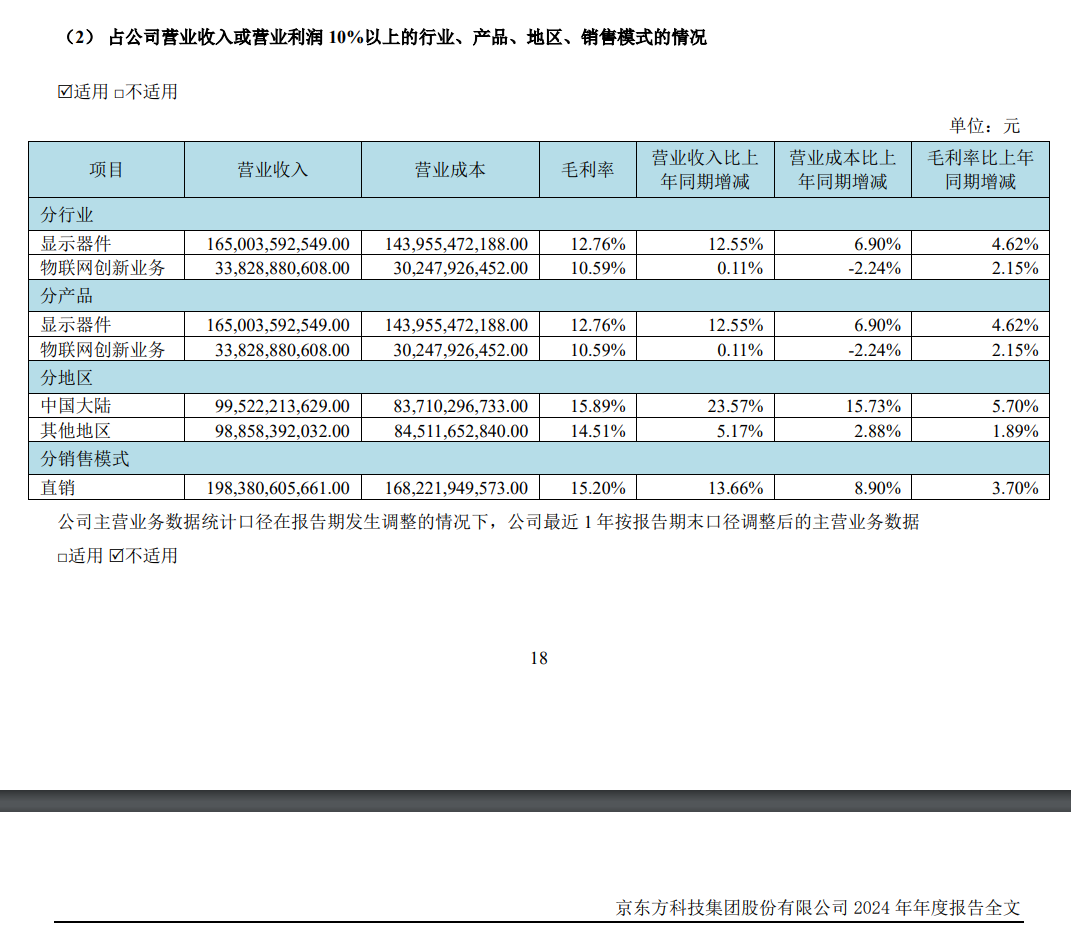Image resolution: width=1071 pixels, height=928 pixels.
Task: Select the value 168,221,949,573.00
Action: tap(456, 488)
